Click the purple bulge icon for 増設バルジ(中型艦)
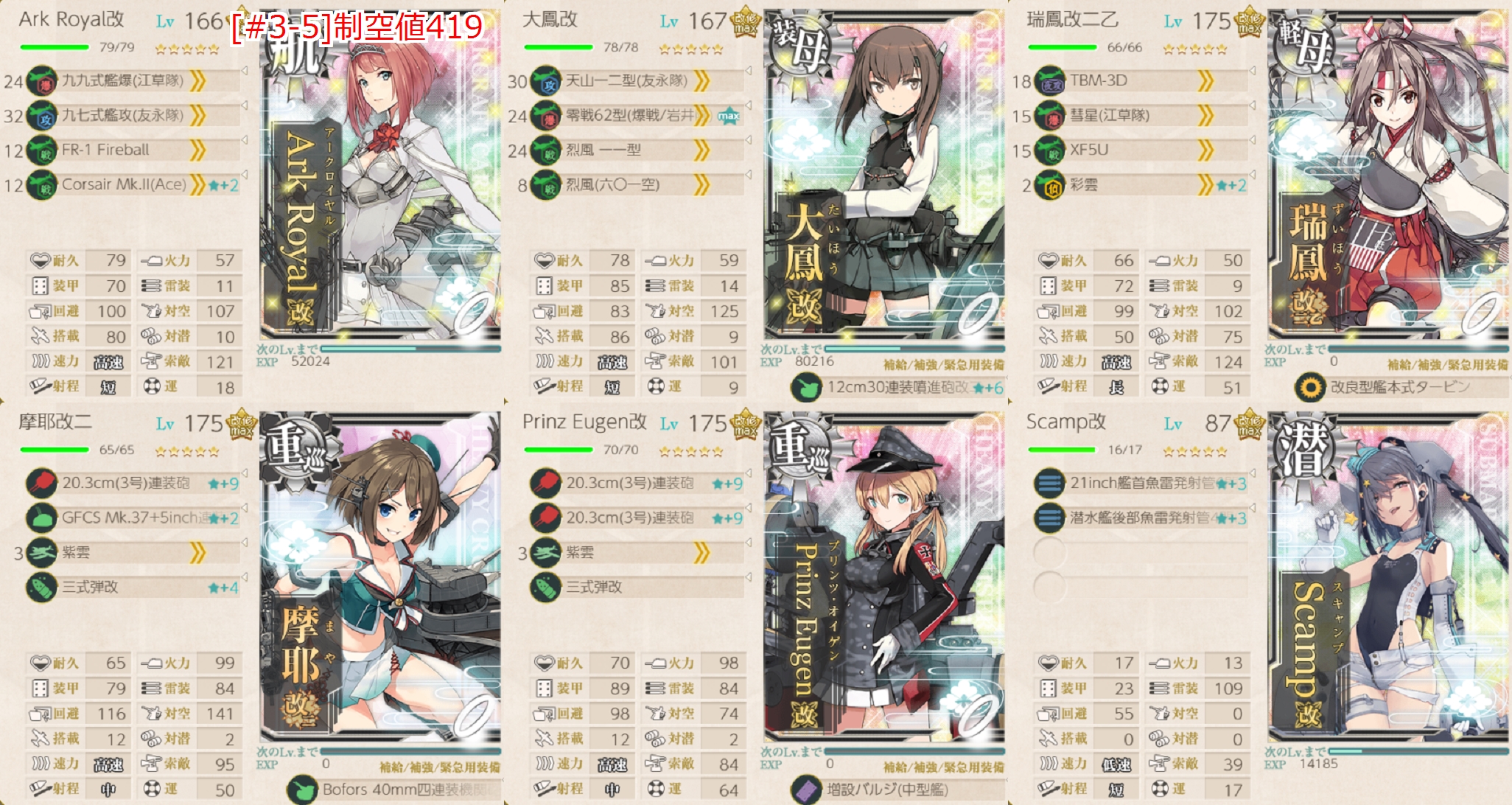Viewport: 1512px width, 805px height. click(x=806, y=790)
